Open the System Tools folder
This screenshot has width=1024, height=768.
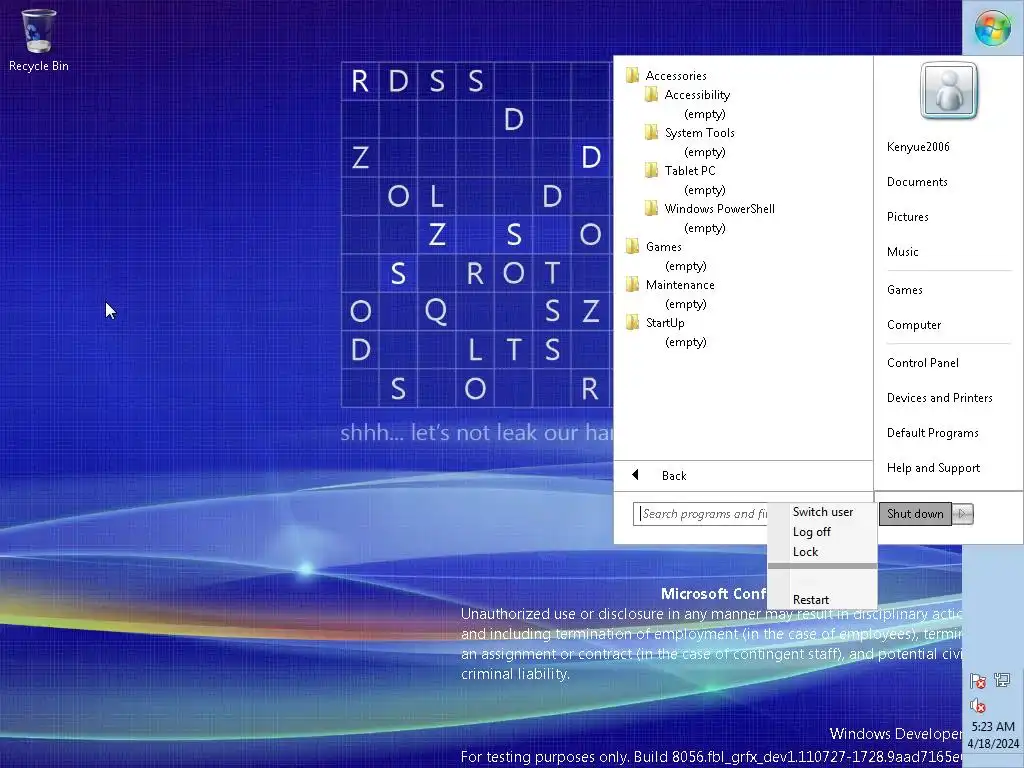[x=699, y=133]
